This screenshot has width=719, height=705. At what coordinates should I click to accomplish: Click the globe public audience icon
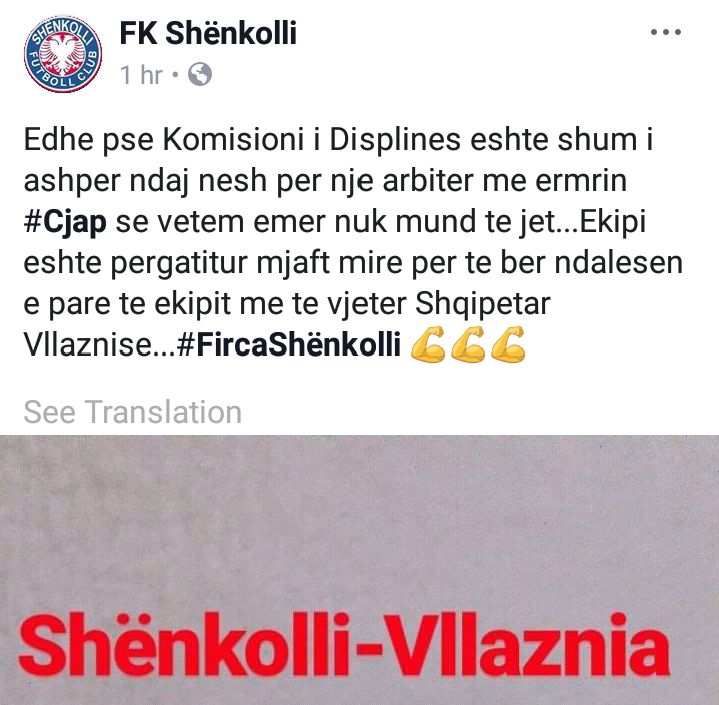(200, 74)
